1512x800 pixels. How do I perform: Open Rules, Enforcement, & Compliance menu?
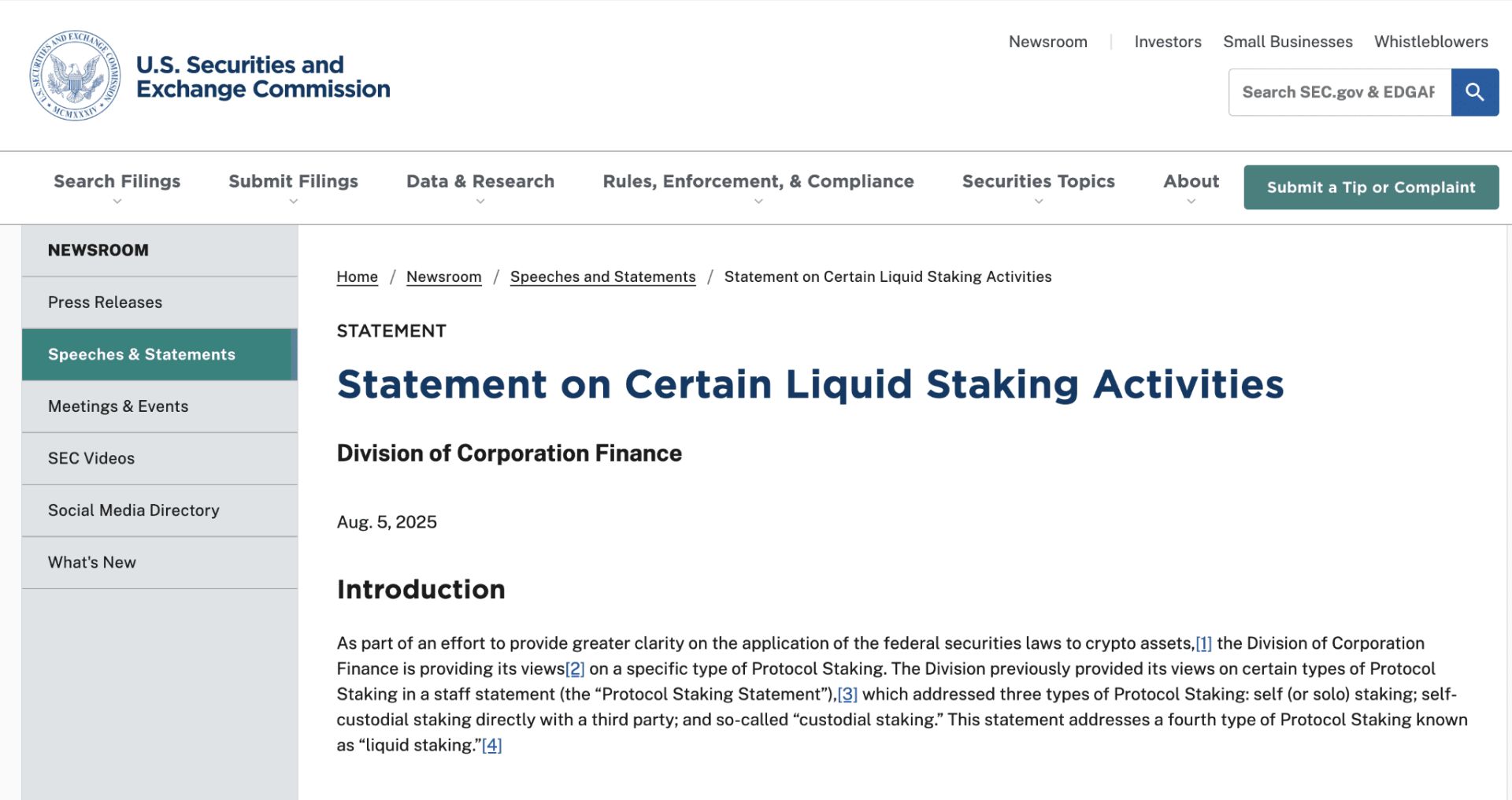point(758,188)
